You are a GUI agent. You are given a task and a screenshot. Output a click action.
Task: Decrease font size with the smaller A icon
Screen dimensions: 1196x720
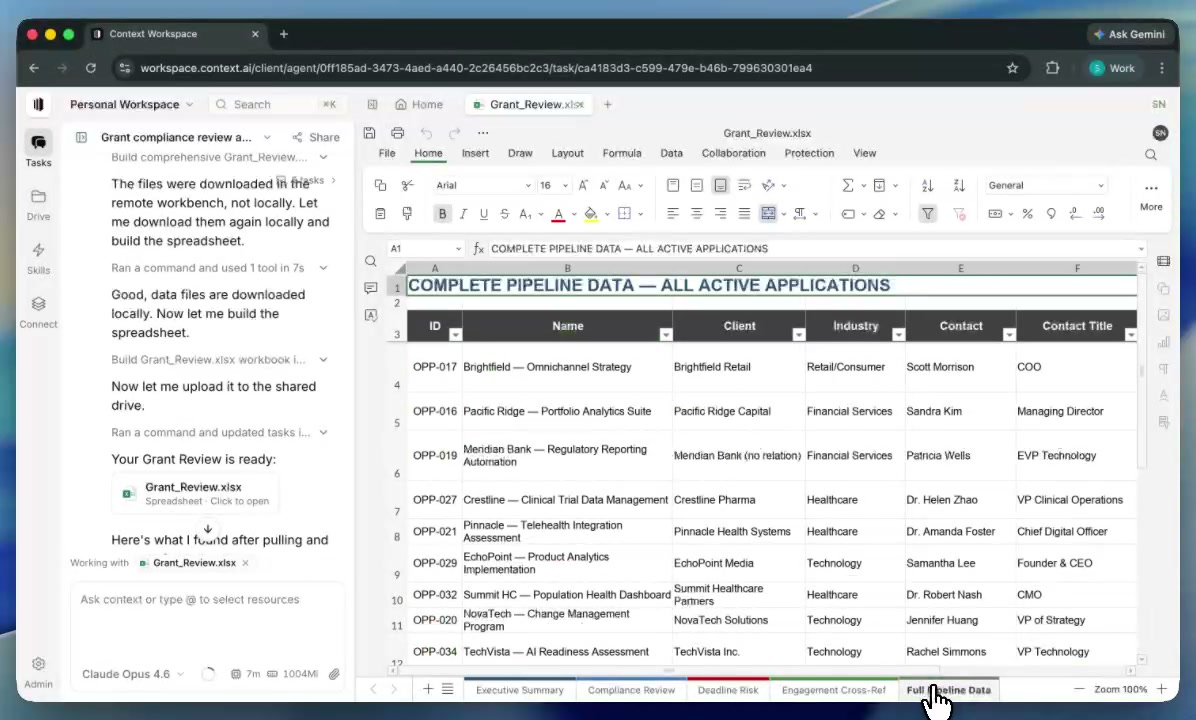[x=603, y=185]
